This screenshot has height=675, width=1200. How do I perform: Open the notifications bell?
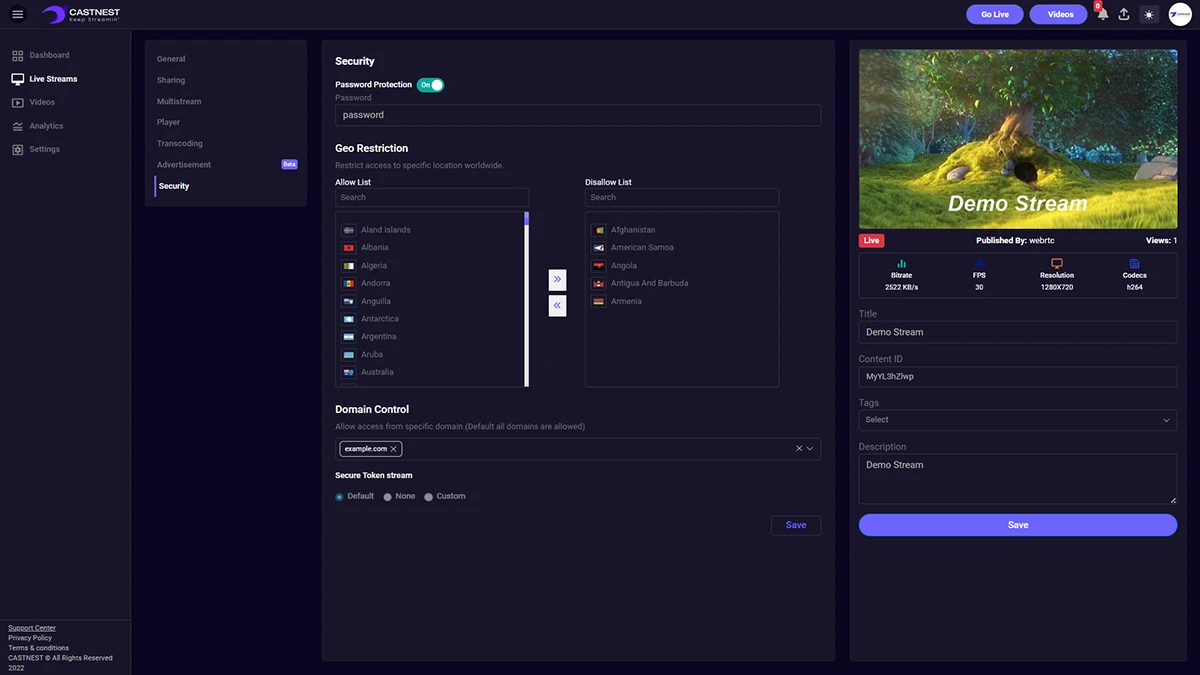click(x=1102, y=14)
